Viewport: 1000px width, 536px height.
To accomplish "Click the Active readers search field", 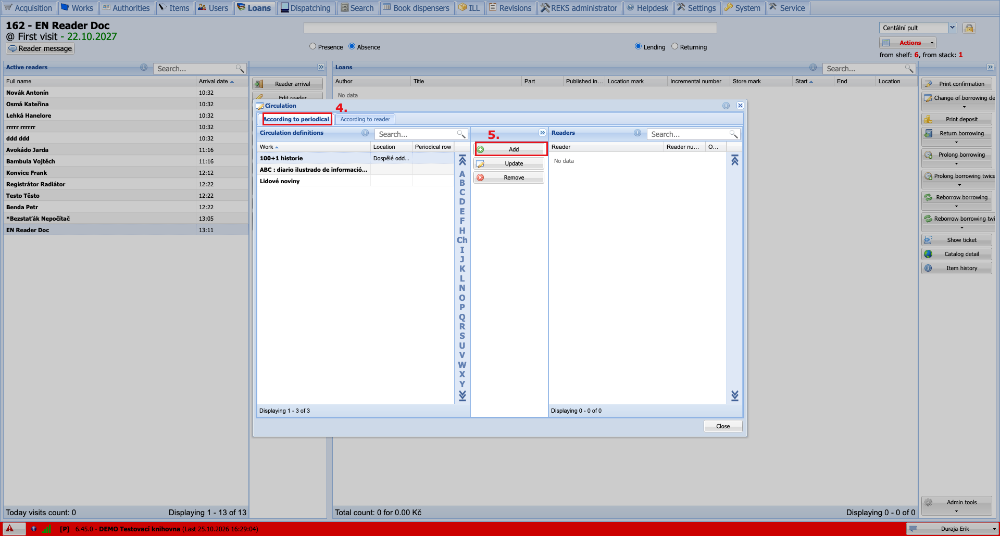I will [x=195, y=68].
